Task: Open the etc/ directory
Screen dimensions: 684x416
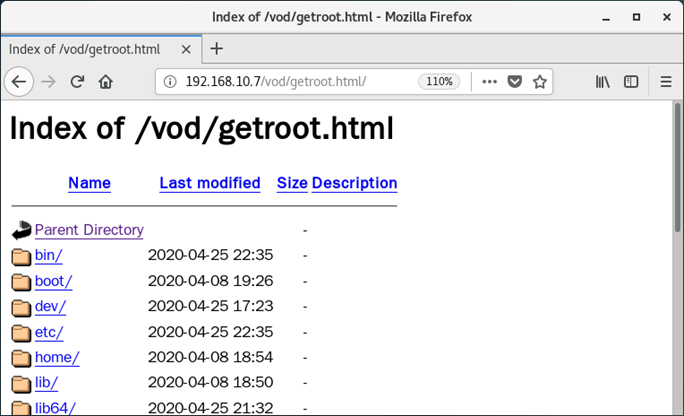Action: click(49, 332)
